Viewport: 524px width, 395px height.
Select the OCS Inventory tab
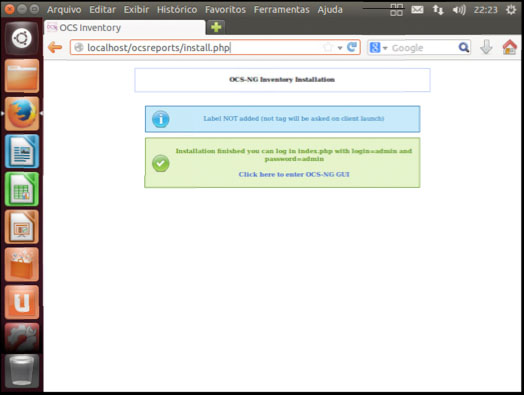click(124, 27)
